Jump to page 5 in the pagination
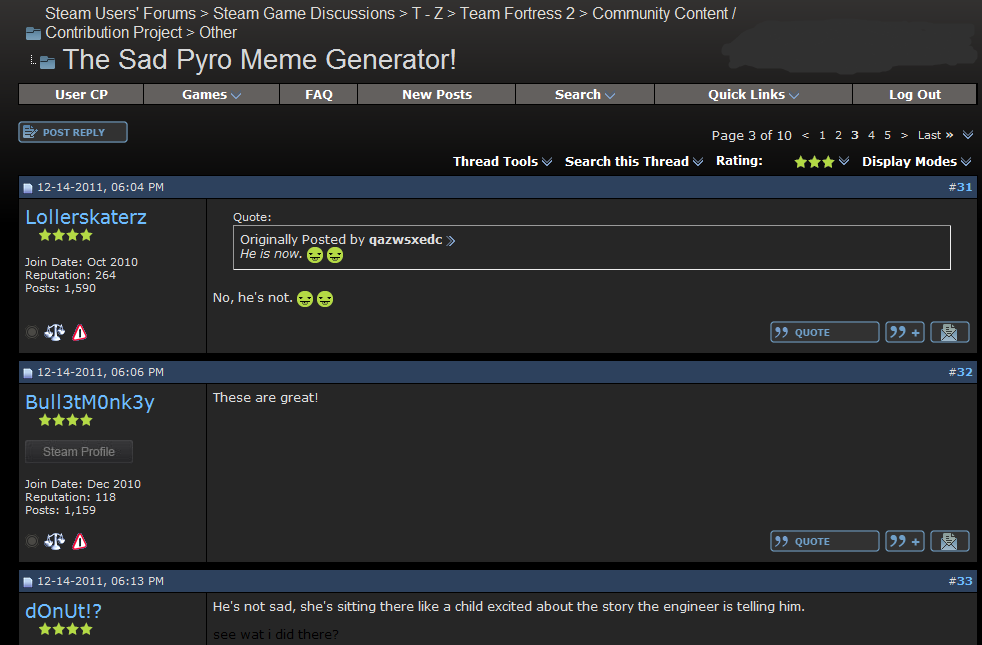Viewport: 982px width, 645px height. tap(887, 134)
